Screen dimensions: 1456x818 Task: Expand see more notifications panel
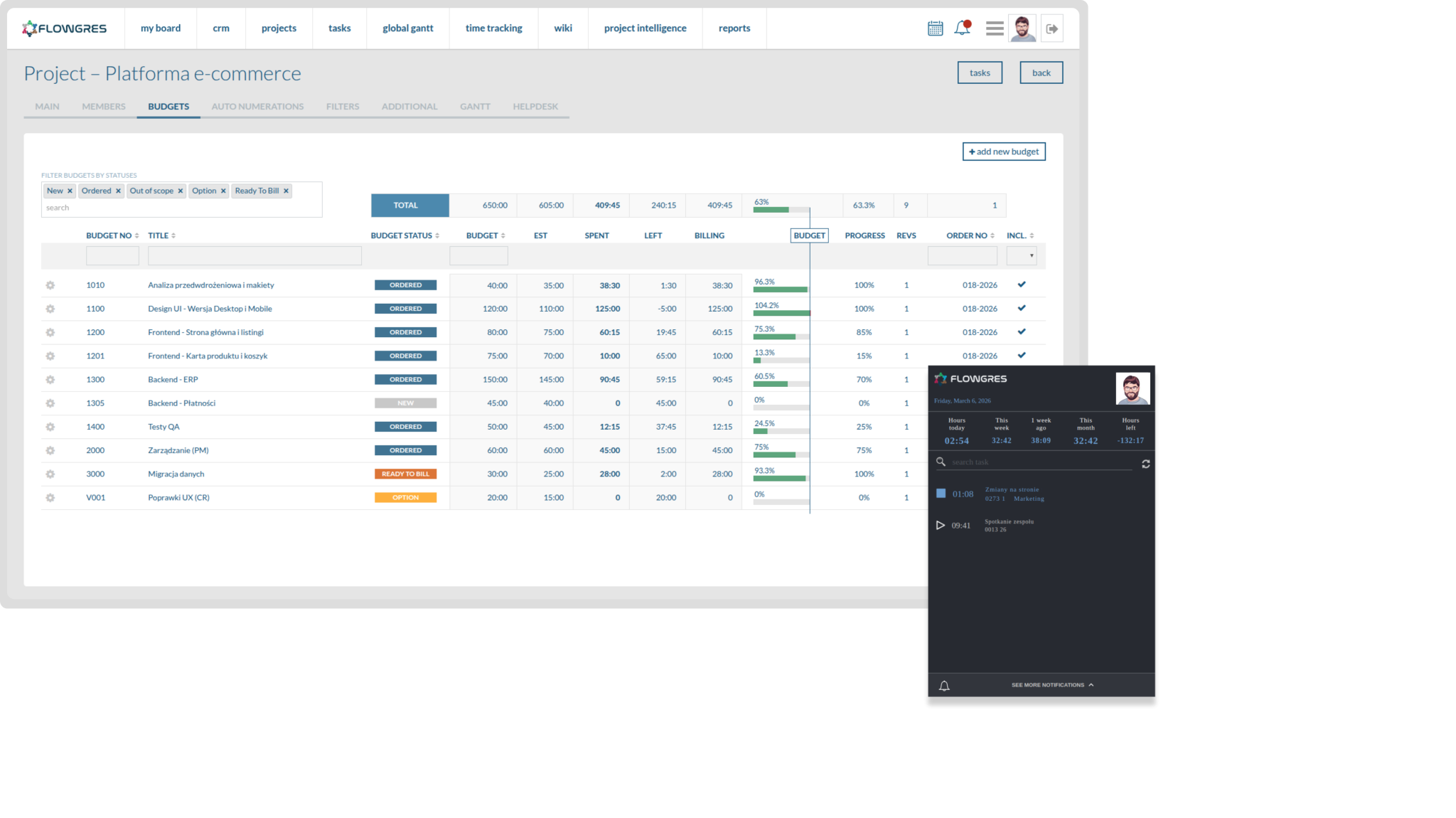coord(1052,685)
